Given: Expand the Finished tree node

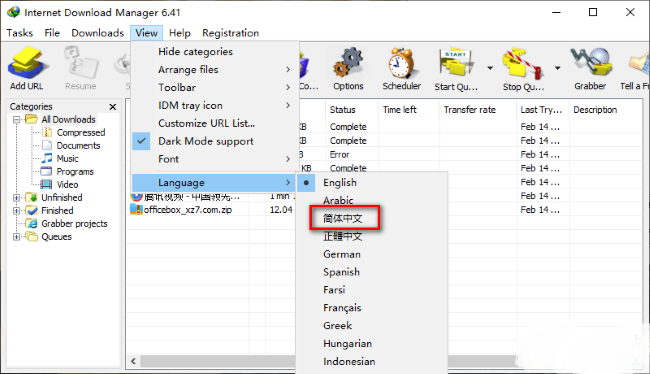Looking at the screenshot, I should (16, 211).
